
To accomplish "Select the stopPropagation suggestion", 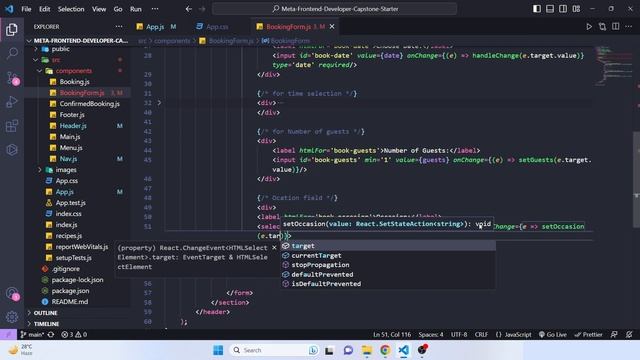I will [388, 265].
